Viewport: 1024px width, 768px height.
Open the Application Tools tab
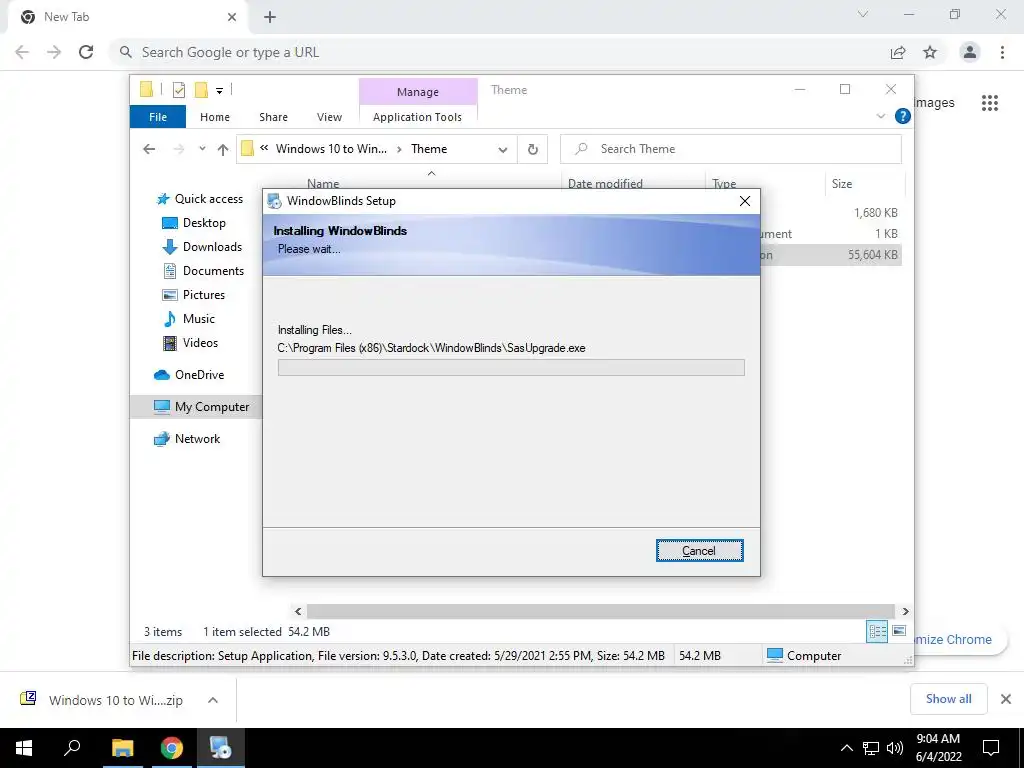point(417,117)
